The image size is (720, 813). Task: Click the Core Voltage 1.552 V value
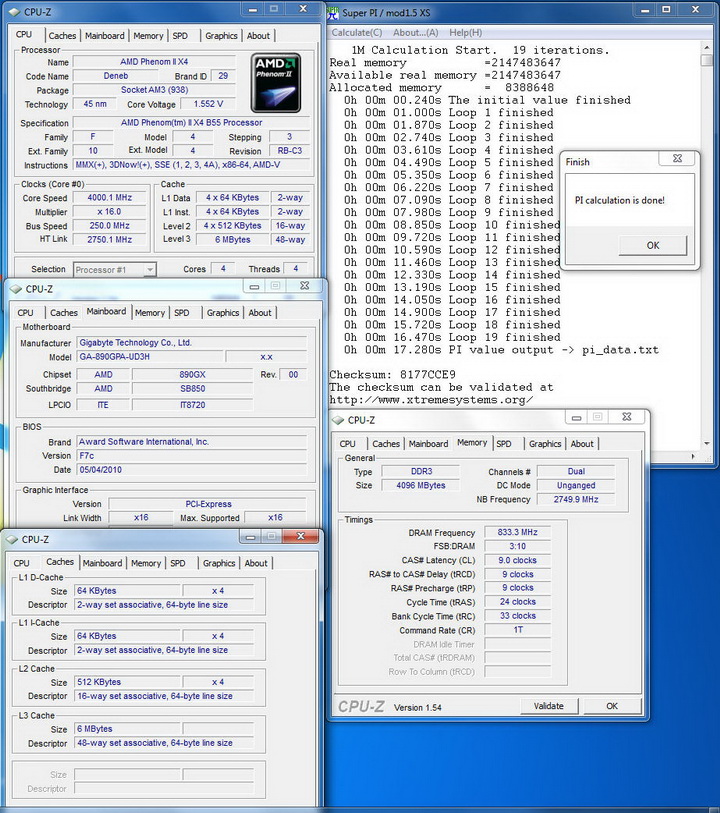click(208, 104)
